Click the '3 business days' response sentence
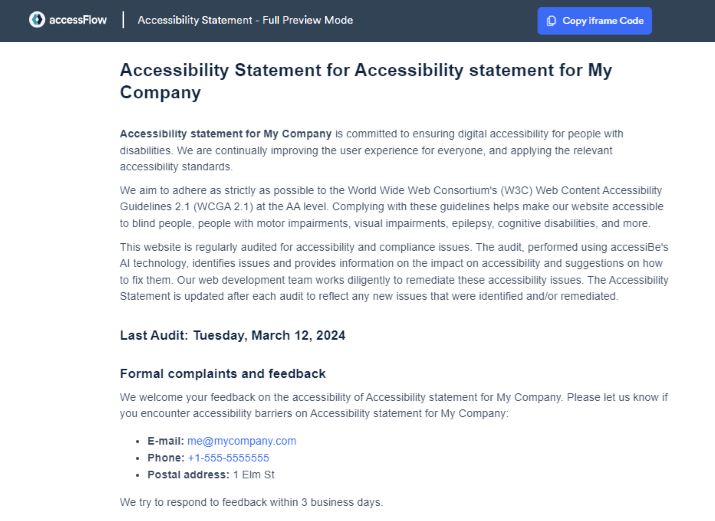 point(250,501)
